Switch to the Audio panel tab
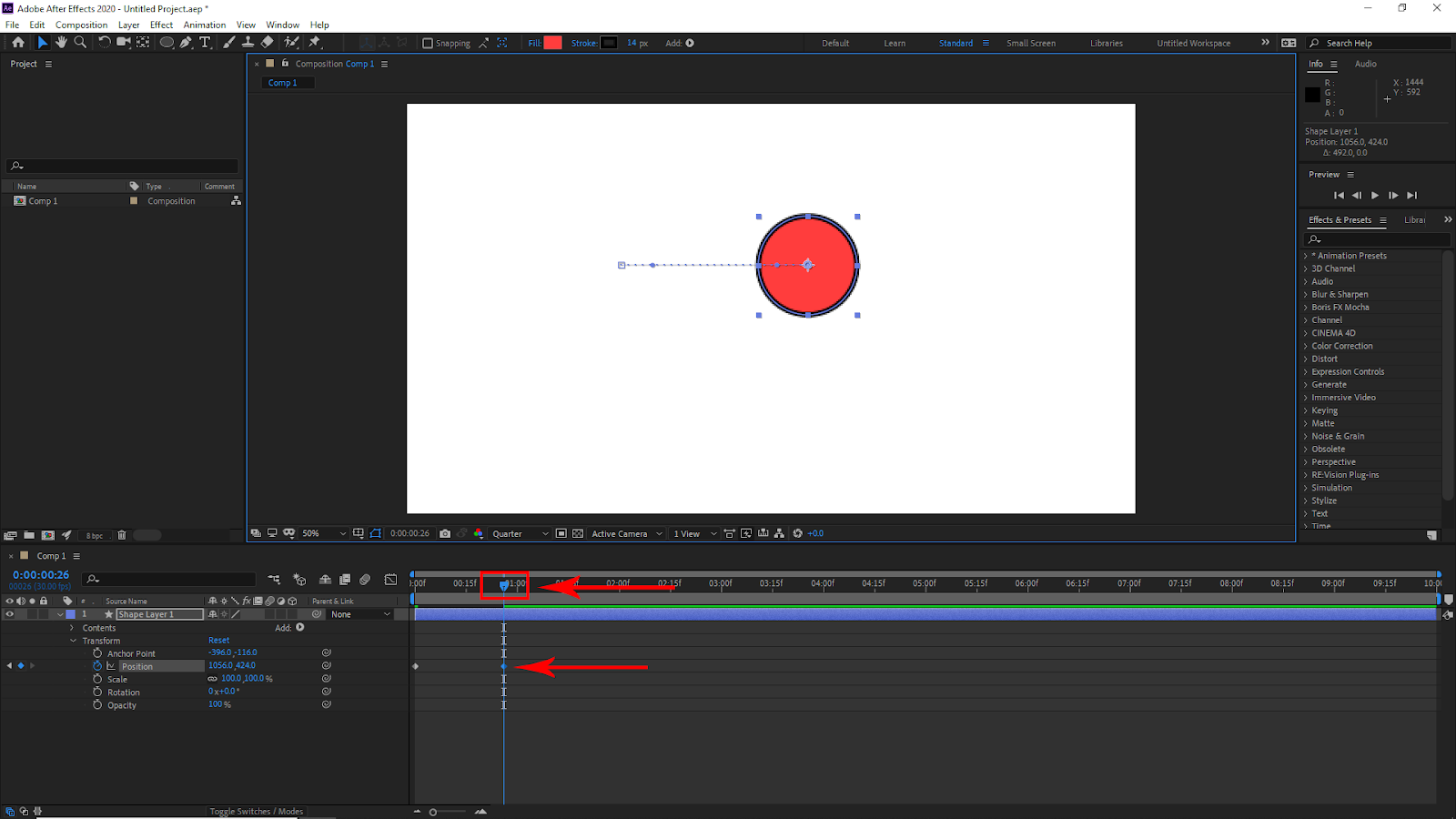Screen dimensions: 1456x819 [x=1365, y=64]
